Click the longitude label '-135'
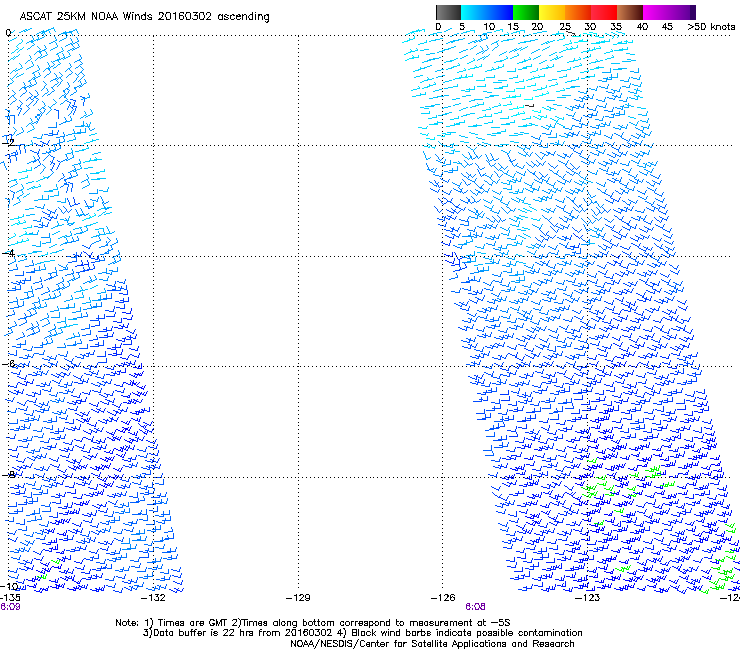The height and width of the screenshot is (650, 740). [x=10, y=598]
